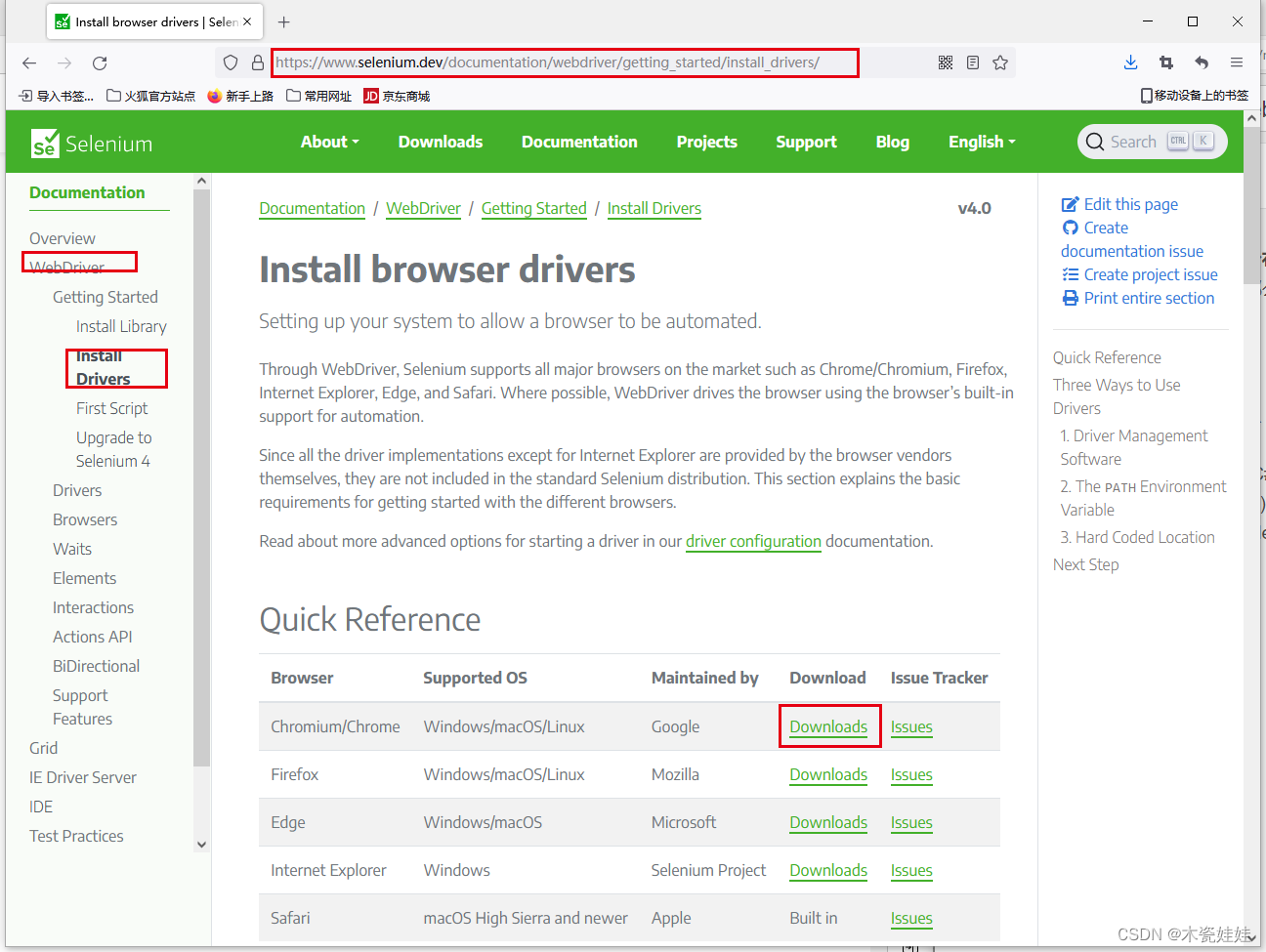Select Install Library in the sidebar
The image size is (1266, 952).
(x=121, y=326)
